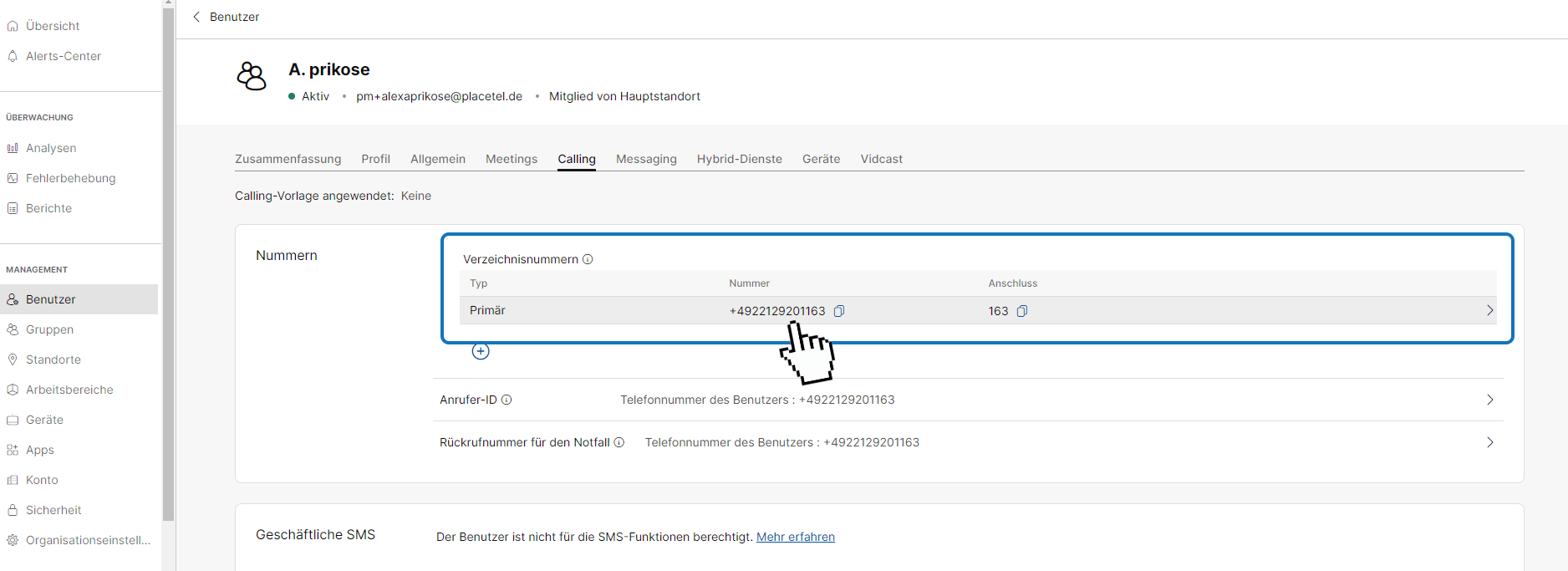This screenshot has width=1568, height=571.
Task: Click the Anschluss column header
Action: tap(1013, 283)
